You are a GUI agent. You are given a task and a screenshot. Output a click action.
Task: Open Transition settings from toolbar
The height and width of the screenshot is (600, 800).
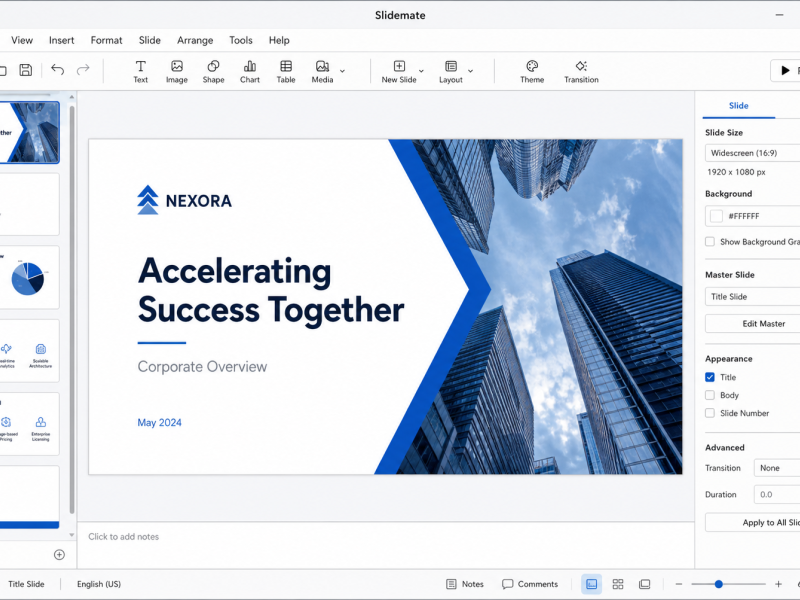click(x=581, y=71)
